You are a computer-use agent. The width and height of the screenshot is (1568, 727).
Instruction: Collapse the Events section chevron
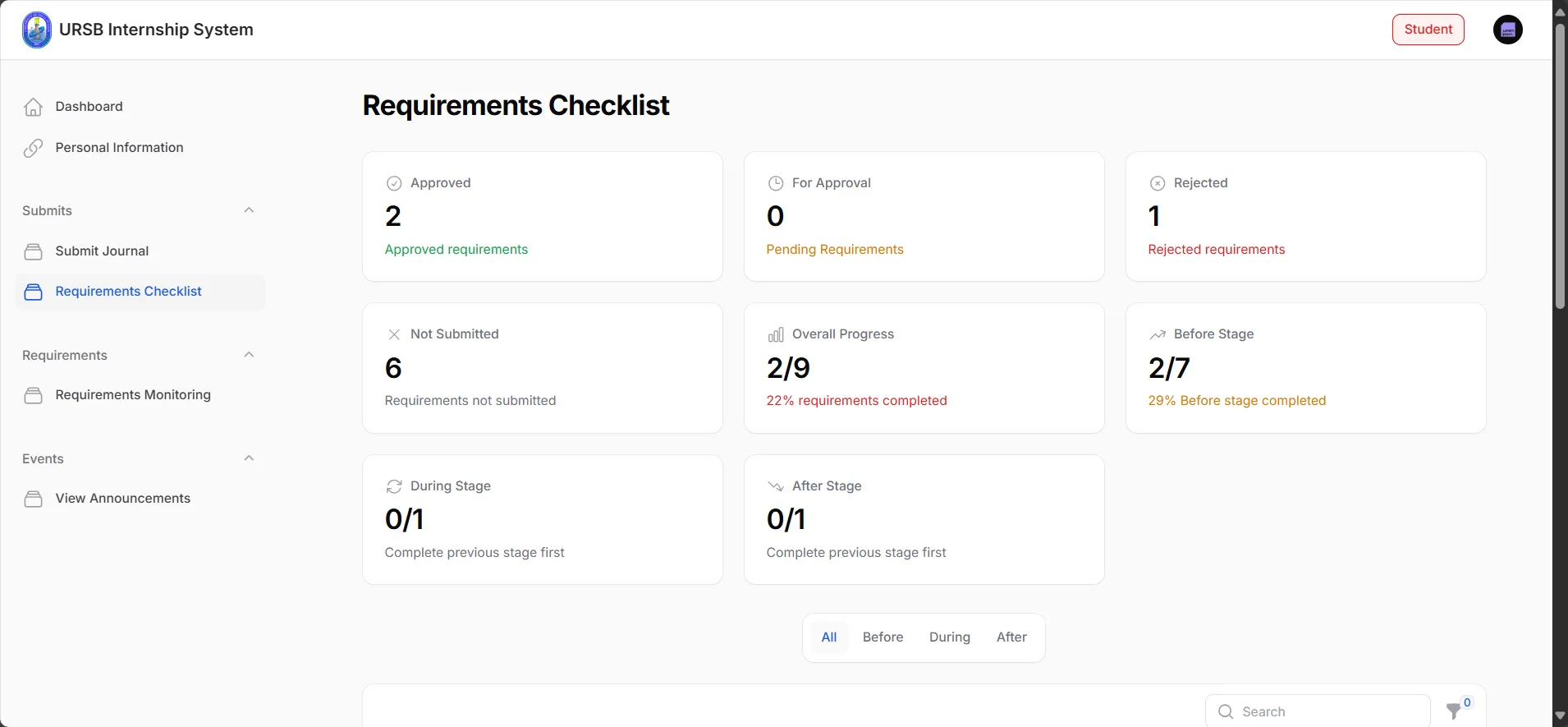tap(249, 458)
